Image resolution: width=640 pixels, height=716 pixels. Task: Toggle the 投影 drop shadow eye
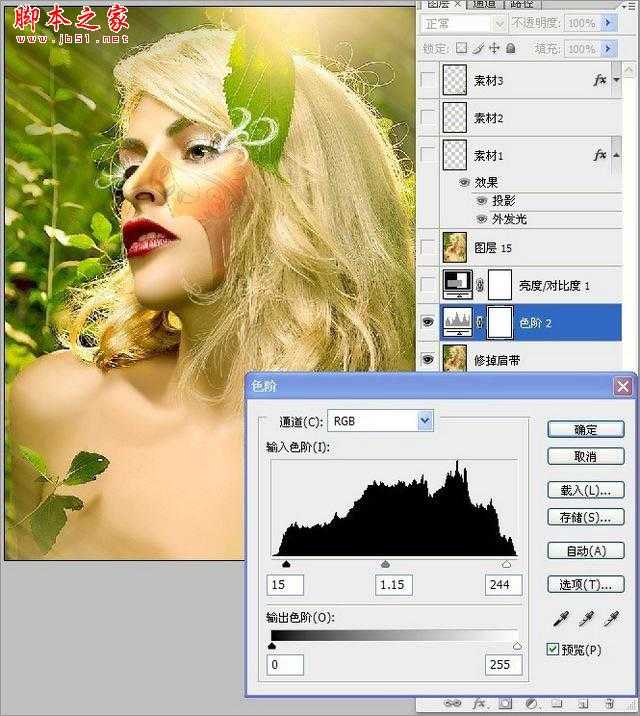pyautogui.click(x=482, y=200)
